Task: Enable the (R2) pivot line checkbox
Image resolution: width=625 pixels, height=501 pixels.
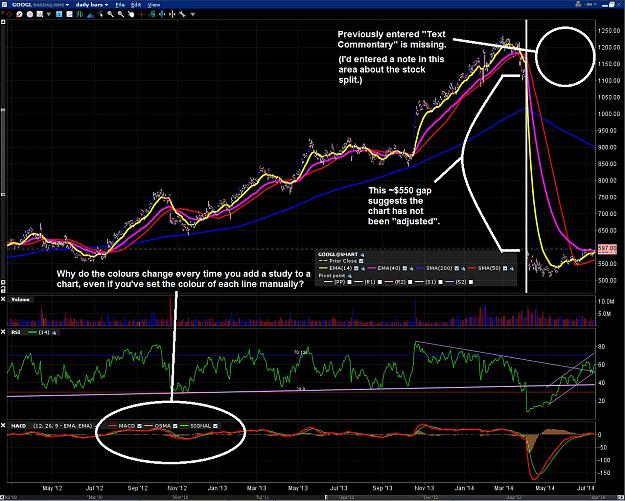Action: 410,282
